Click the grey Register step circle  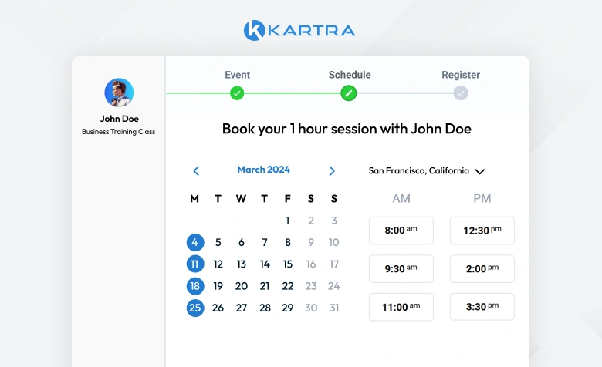pos(461,93)
